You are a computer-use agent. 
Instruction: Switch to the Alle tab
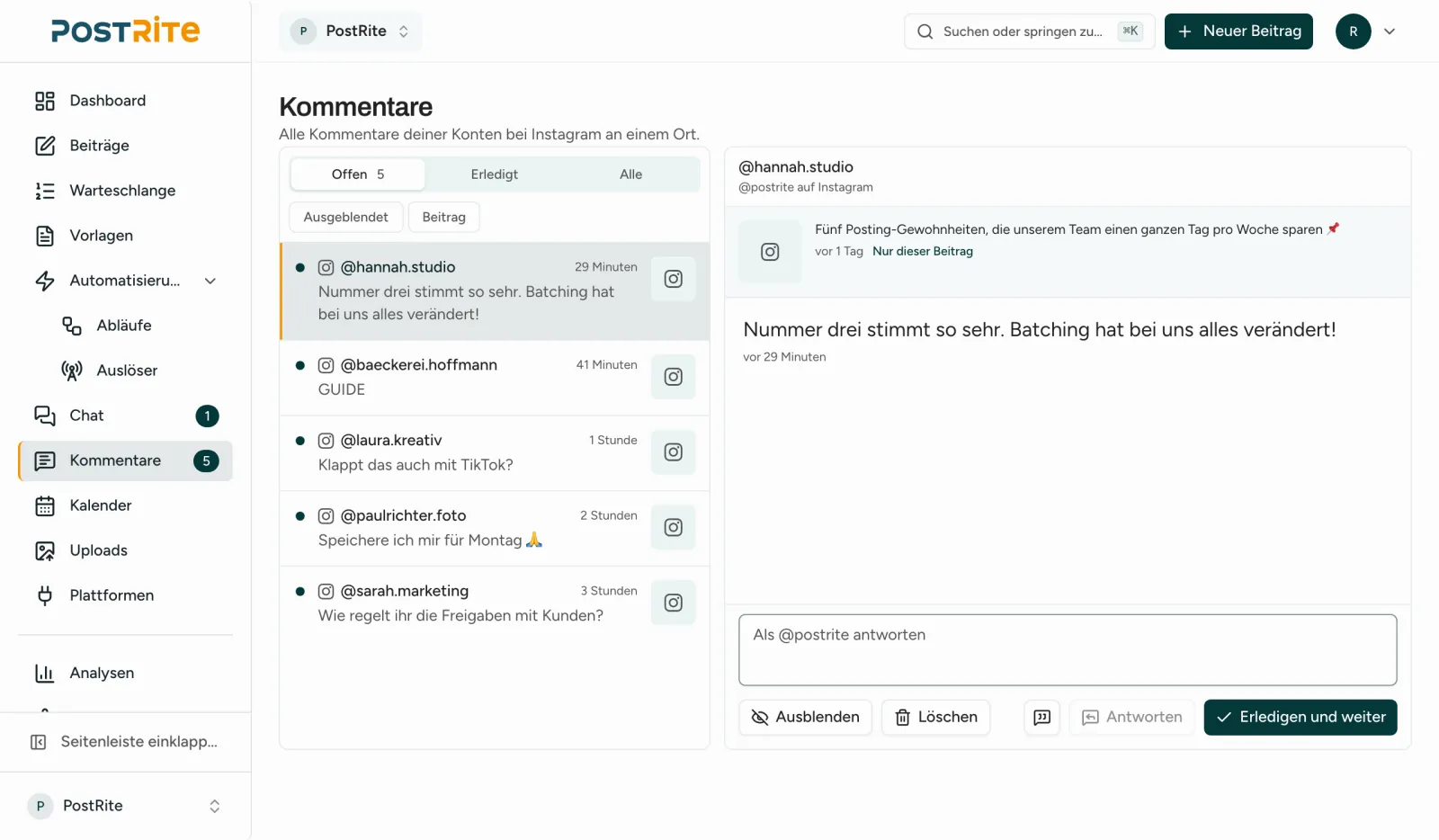(631, 174)
